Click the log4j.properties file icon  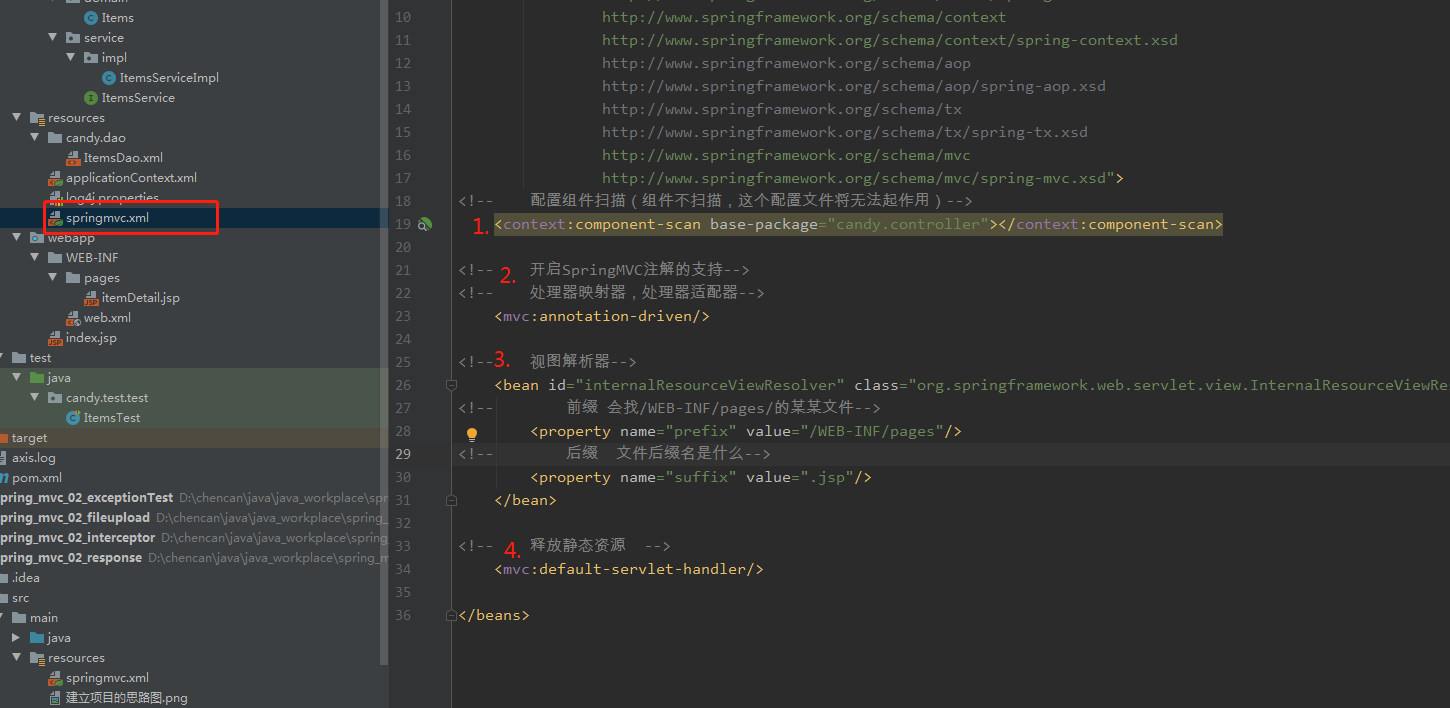(56, 198)
